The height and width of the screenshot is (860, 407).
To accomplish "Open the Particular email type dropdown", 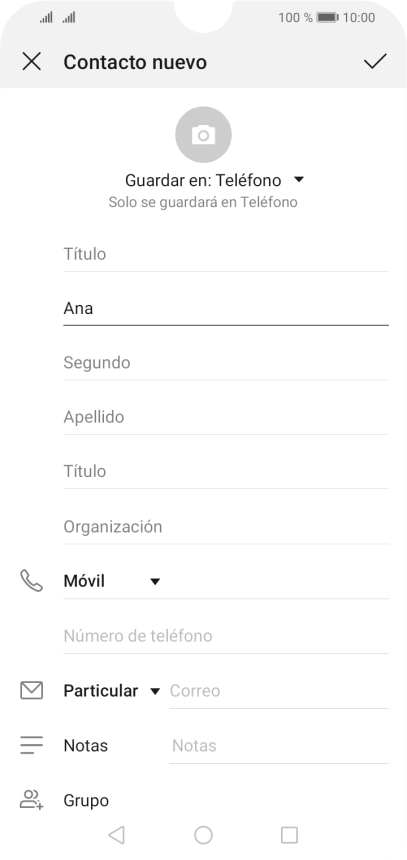I will pos(112,691).
